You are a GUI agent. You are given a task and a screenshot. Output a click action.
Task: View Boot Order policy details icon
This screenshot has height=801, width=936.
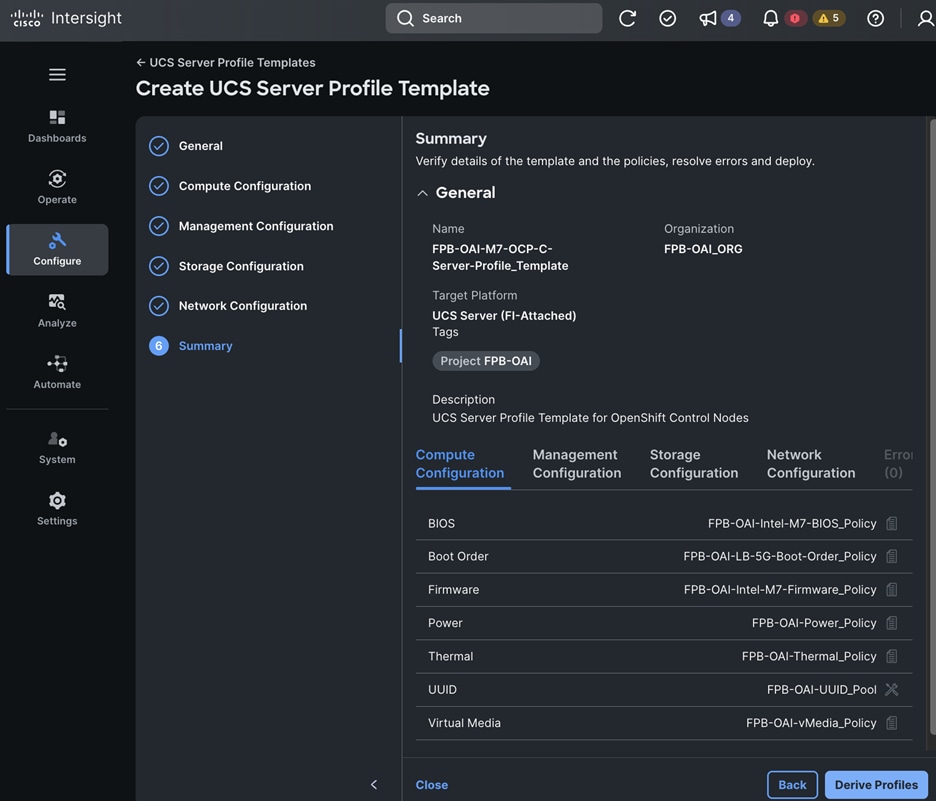(x=892, y=556)
